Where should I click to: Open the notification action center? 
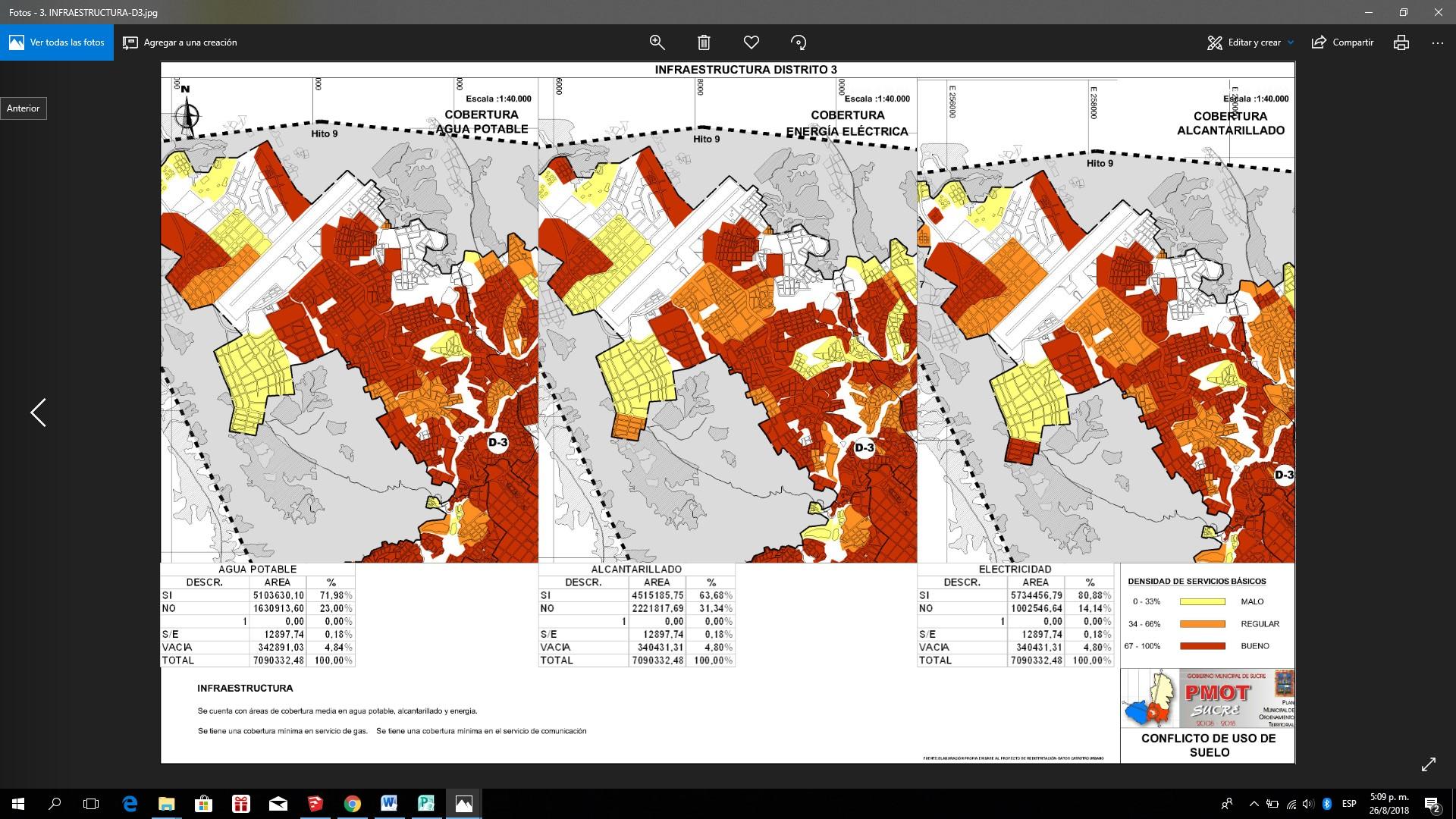pos(1432,804)
